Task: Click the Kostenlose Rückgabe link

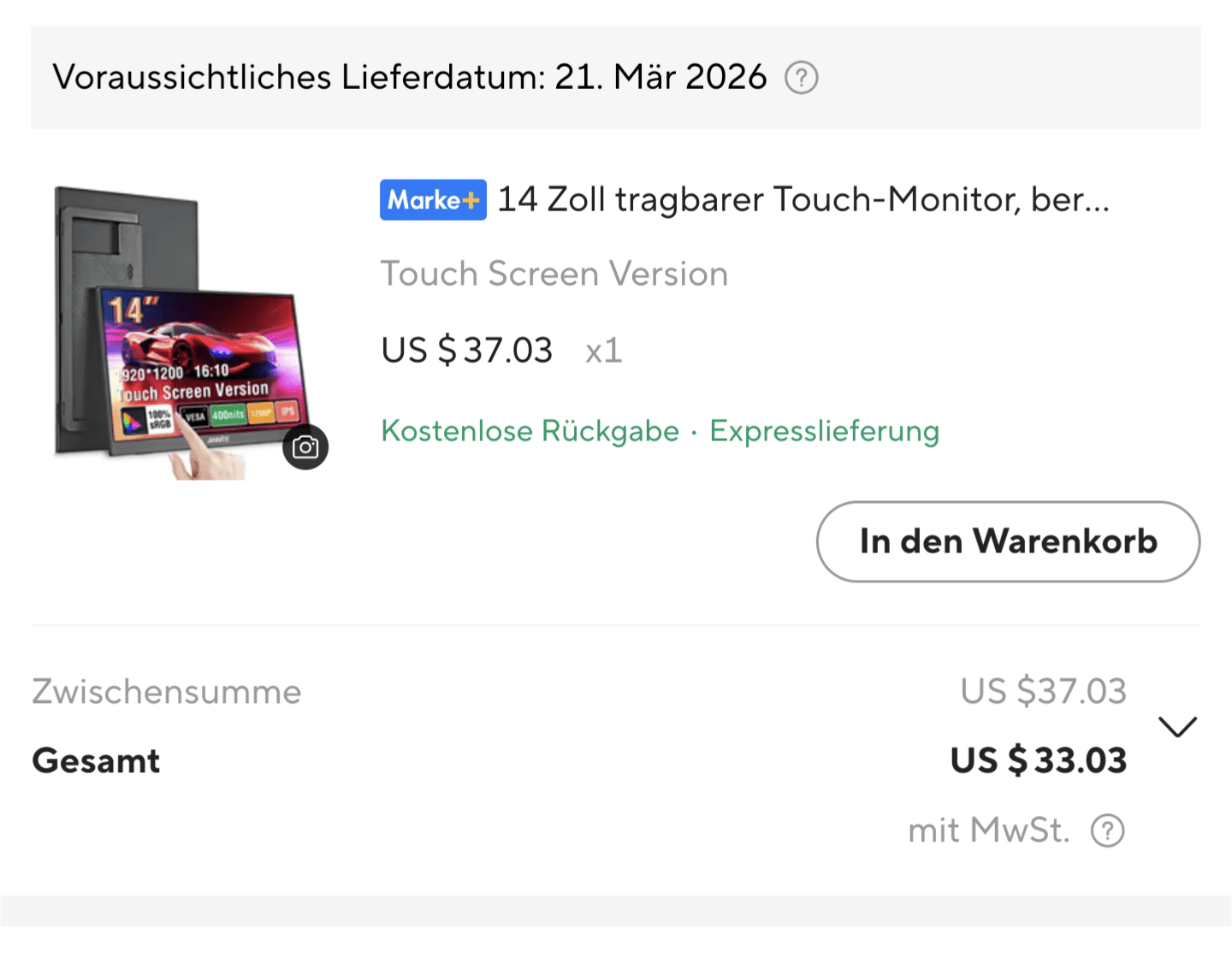Action: (x=530, y=431)
